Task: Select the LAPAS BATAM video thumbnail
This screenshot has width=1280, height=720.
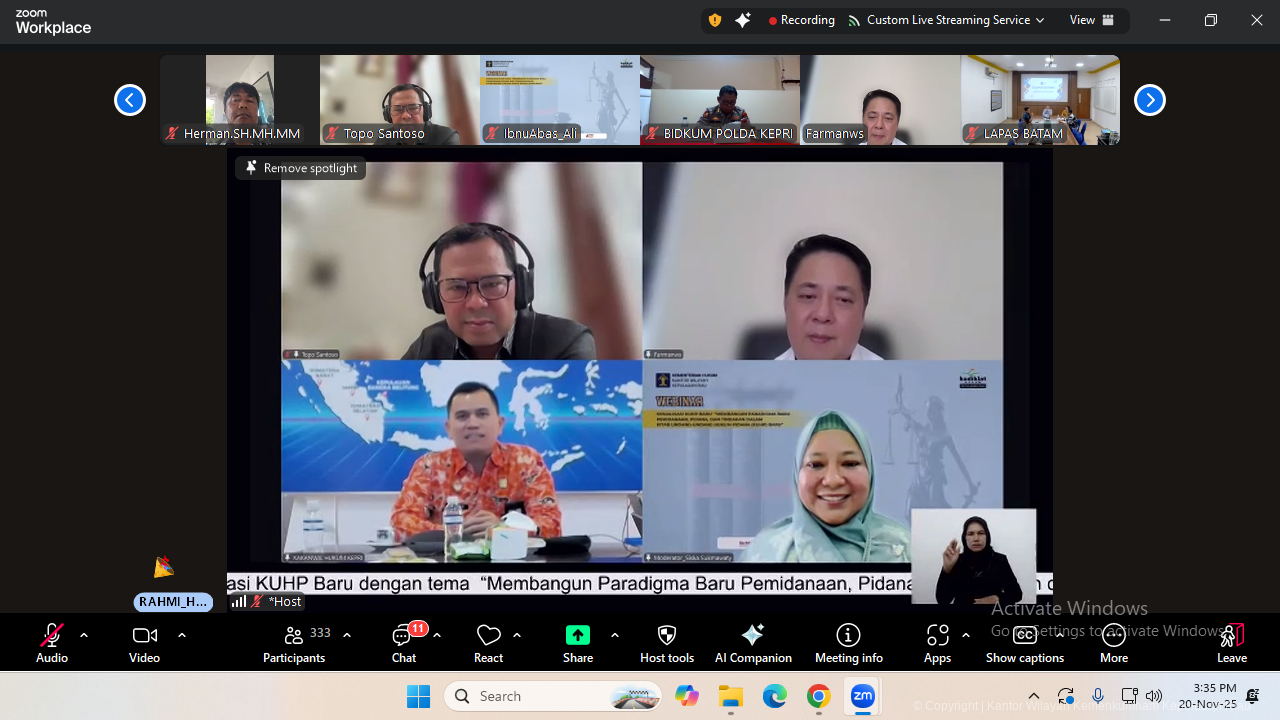Action: [x=1040, y=100]
